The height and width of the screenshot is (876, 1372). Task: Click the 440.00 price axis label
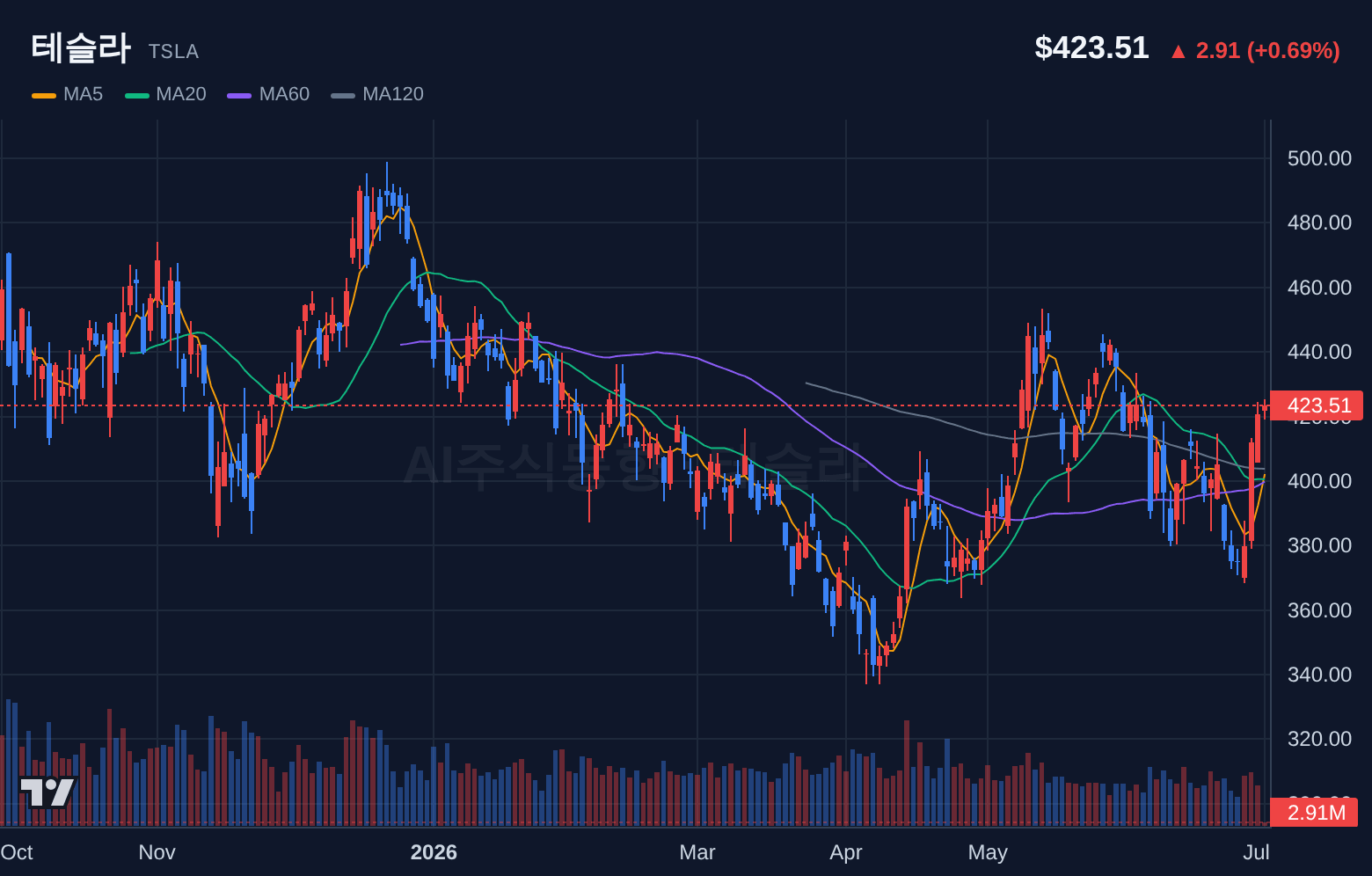coord(1319,352)
